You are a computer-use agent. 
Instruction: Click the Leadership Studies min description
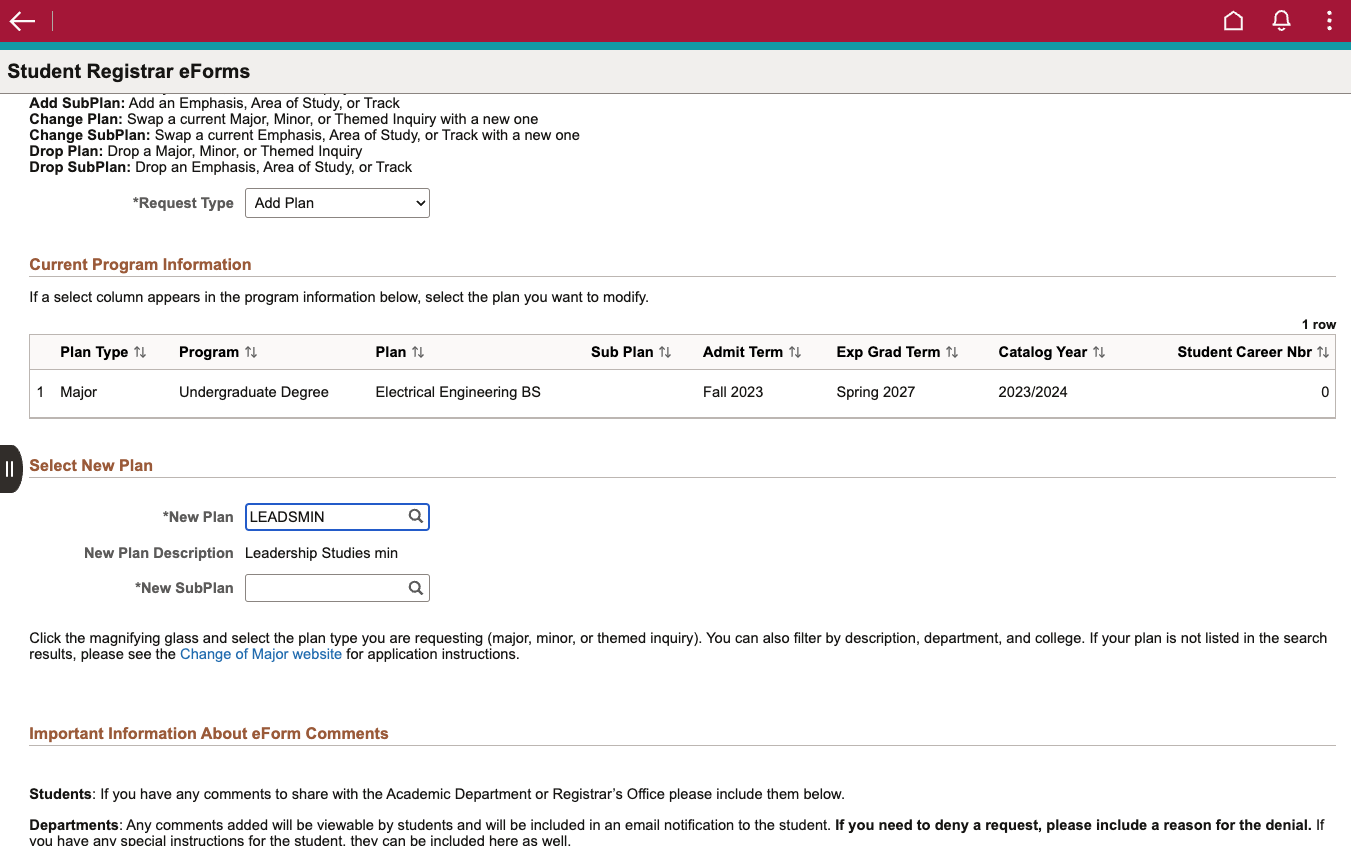pyautogui.click(x=321, y=553)
